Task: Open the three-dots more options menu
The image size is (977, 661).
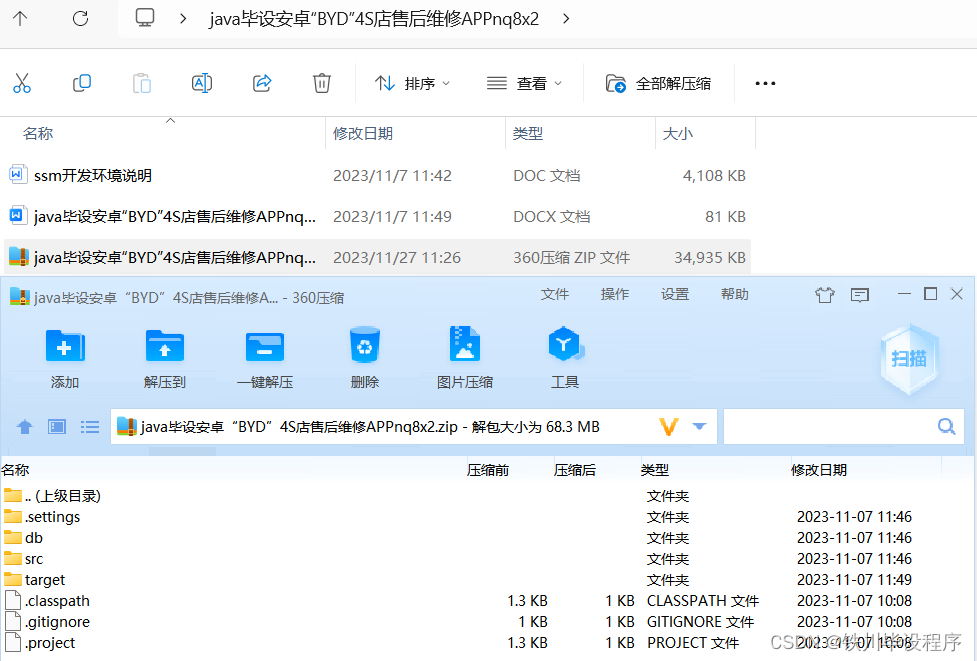Action: 765,83
